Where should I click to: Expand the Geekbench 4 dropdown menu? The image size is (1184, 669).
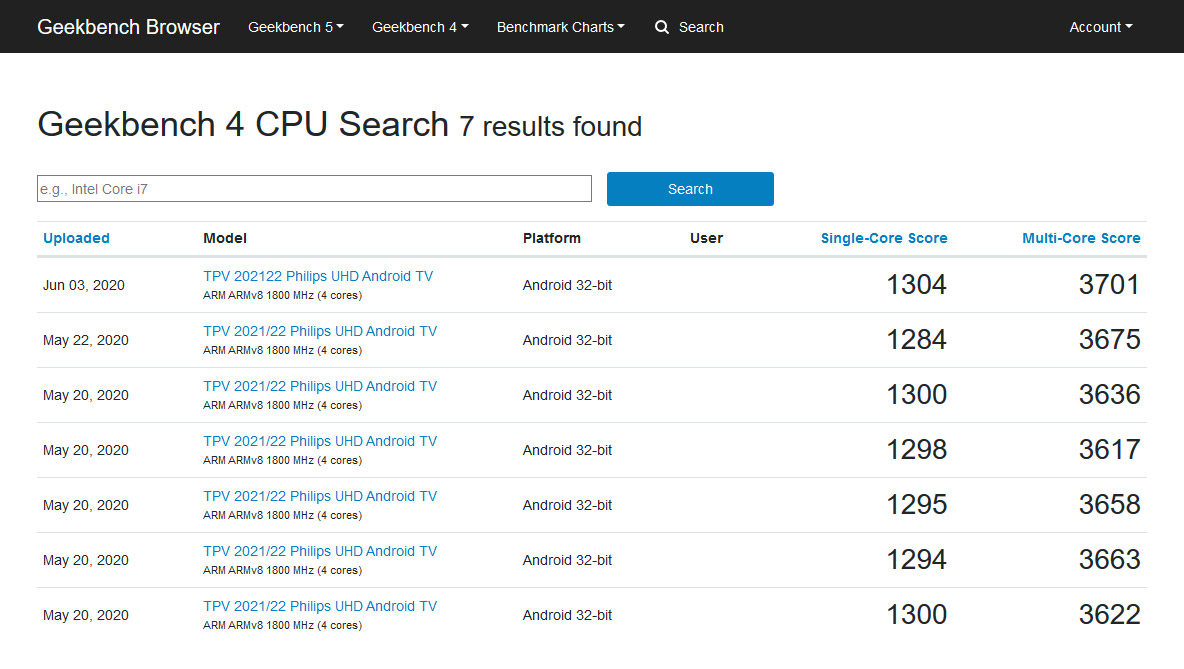point(420,27)
